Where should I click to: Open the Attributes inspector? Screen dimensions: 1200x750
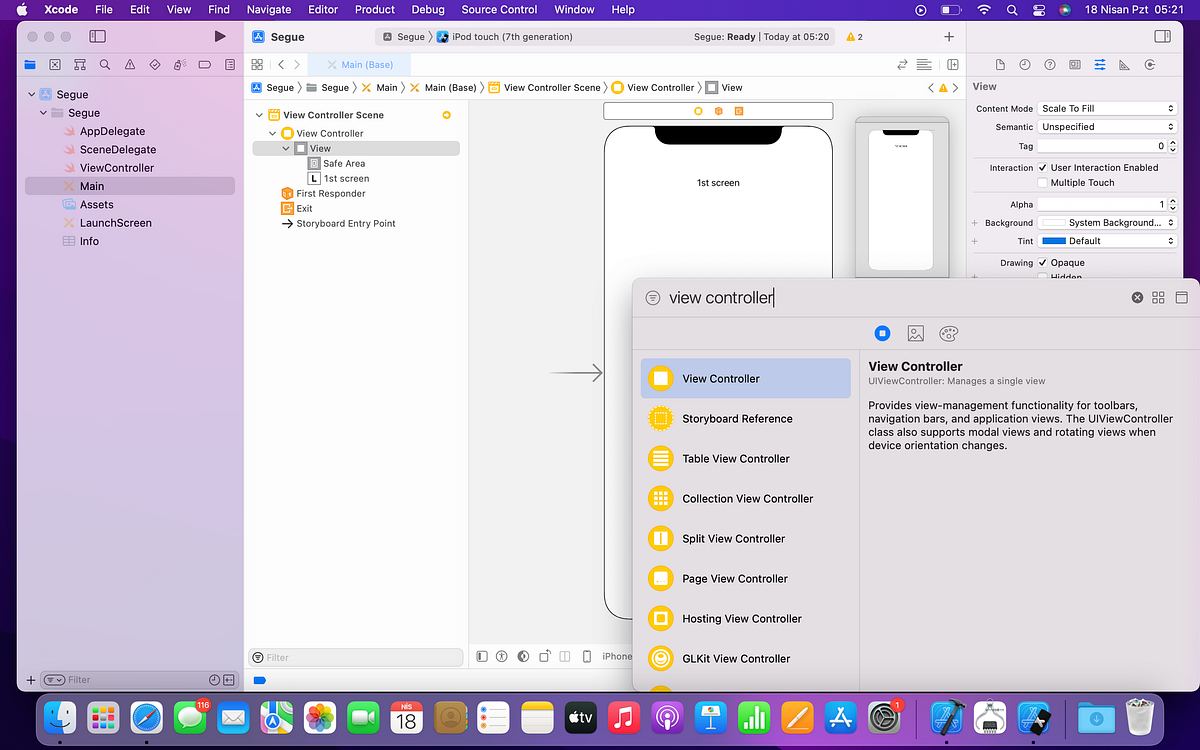click(1099, 64)
